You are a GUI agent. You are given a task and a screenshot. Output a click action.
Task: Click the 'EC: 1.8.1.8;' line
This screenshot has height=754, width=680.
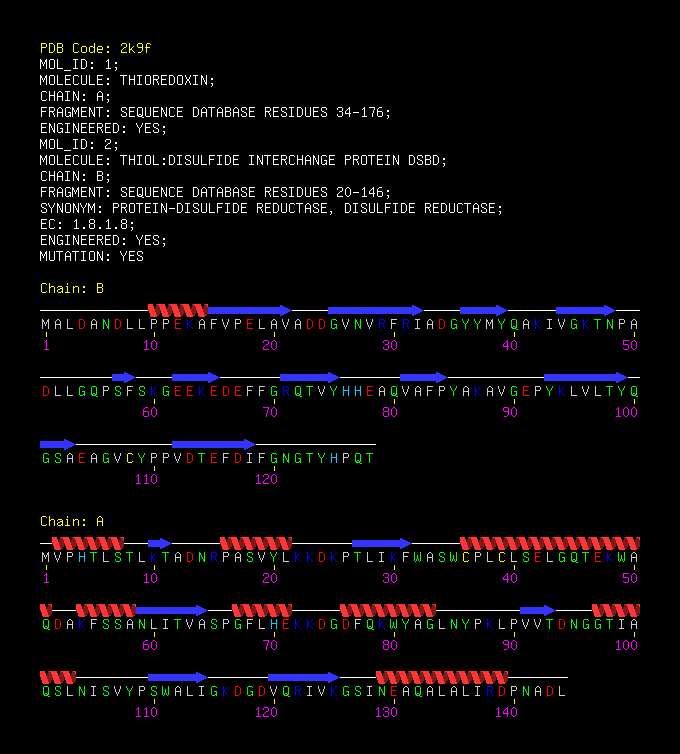(88, 225)
